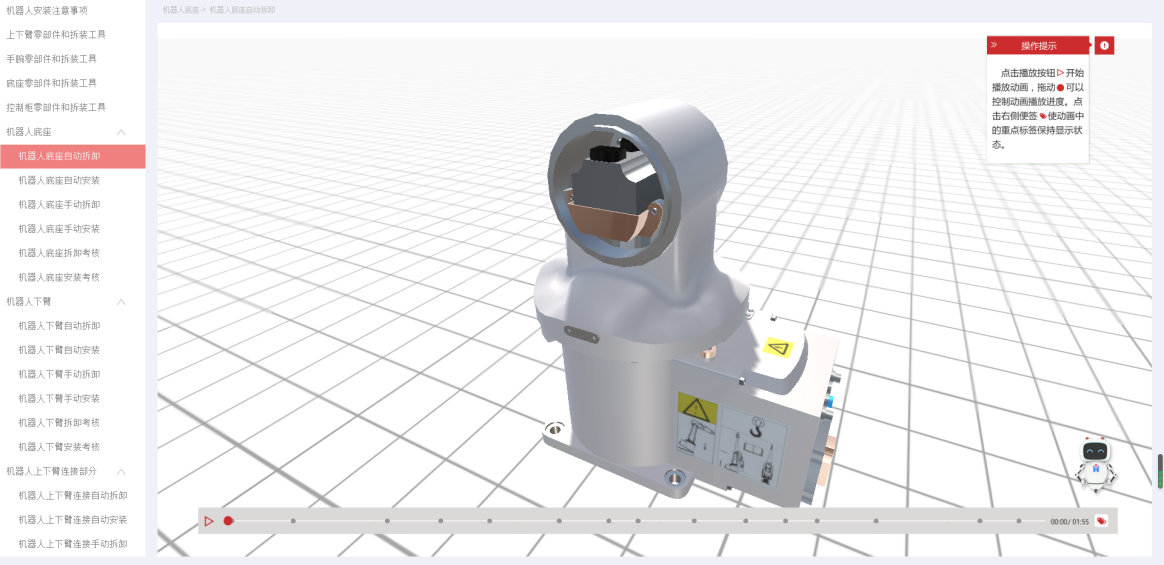Screen dimensions: 1164x565
Task: Select 机器人下臂自动拆卸 lesson
Action: click(59, 326)
